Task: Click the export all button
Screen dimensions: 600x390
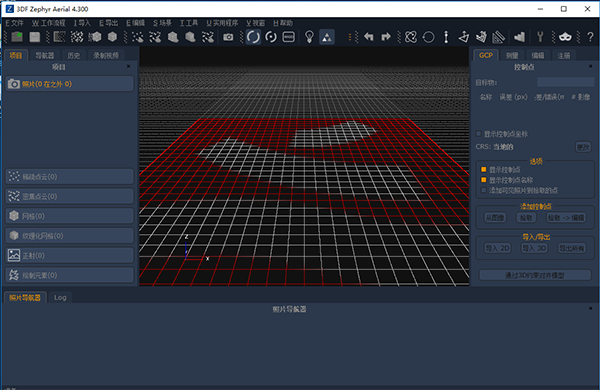Action: (x=572, y=248)
